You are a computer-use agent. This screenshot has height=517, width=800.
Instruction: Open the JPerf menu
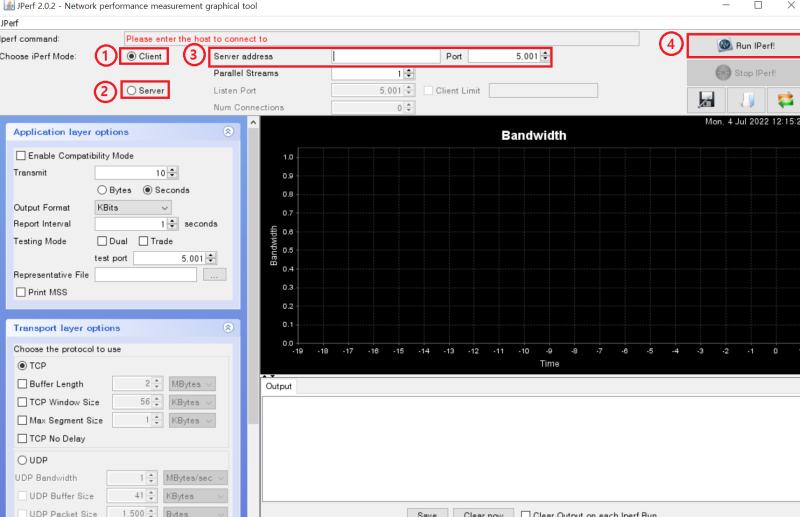(9, 23)
